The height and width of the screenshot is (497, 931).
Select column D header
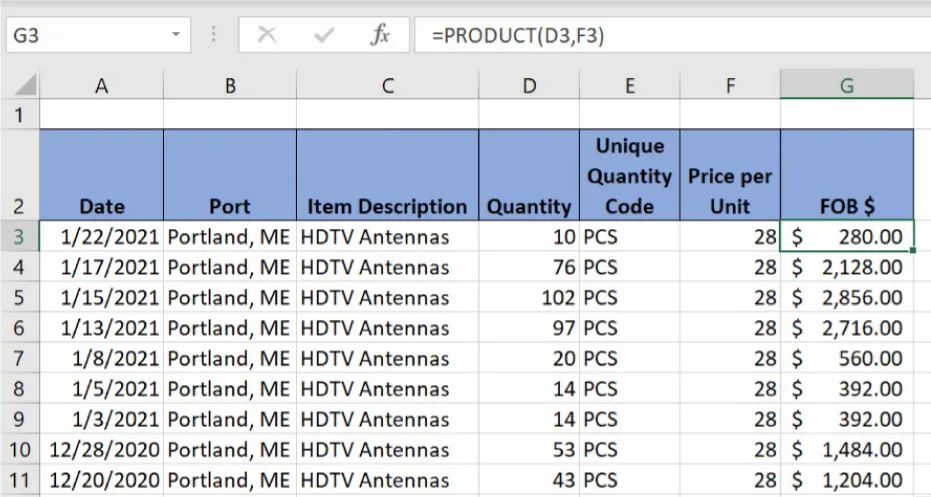point(529,86)
